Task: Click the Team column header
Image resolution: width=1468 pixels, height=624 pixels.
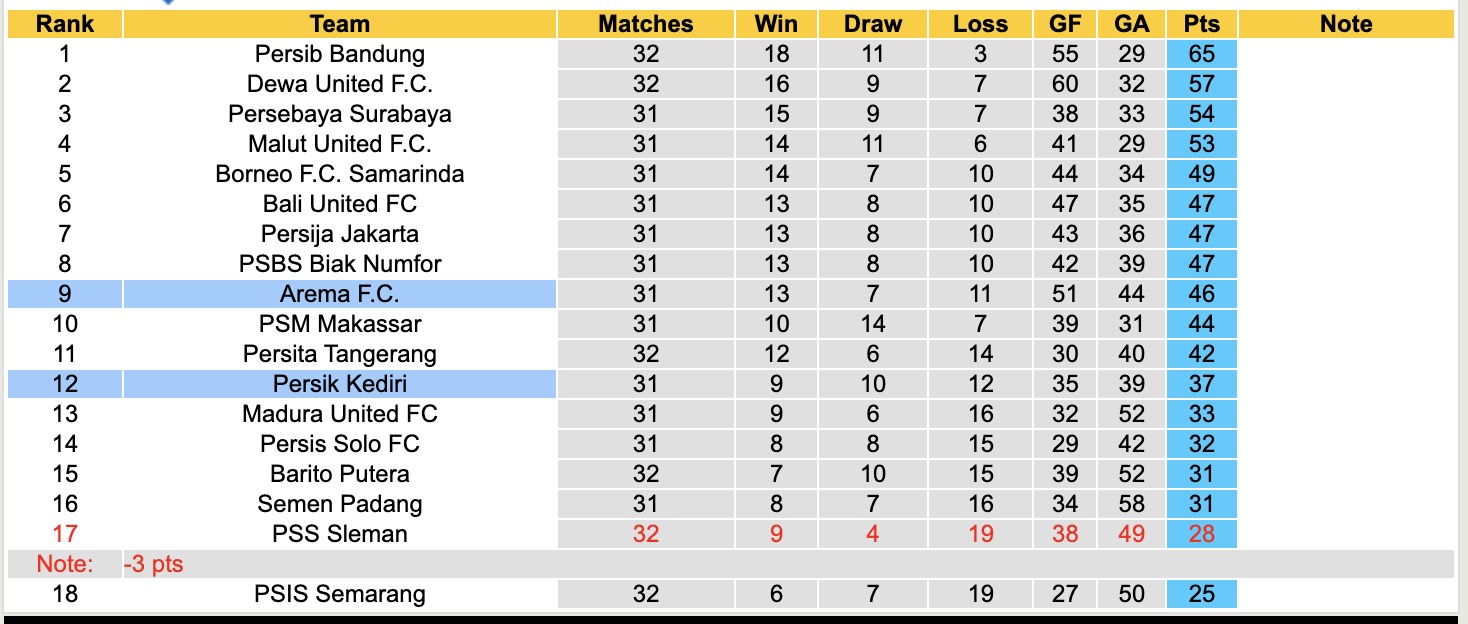Action: pos(340,24)
